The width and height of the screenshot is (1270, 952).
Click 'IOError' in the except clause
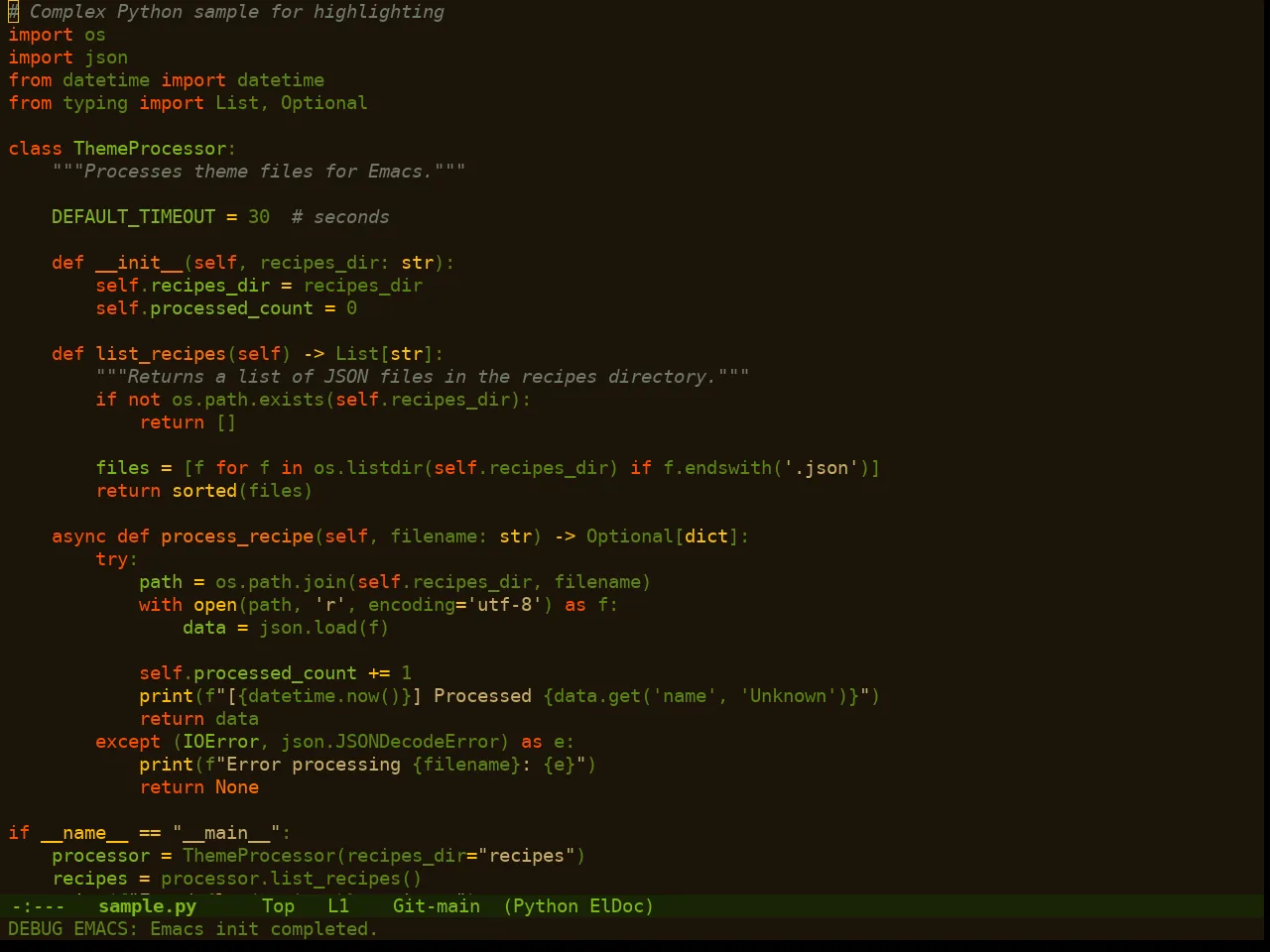220,742
